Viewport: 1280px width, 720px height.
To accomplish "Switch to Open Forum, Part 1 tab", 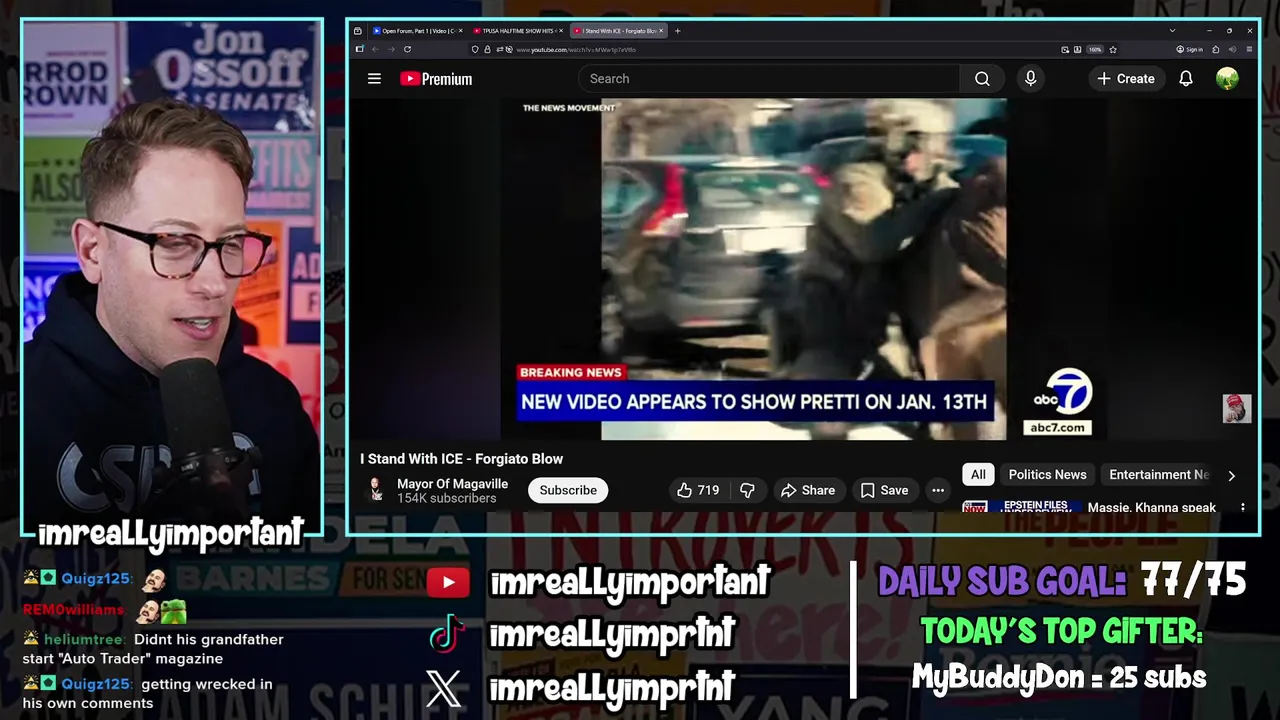I will click(x=418, y=31).
